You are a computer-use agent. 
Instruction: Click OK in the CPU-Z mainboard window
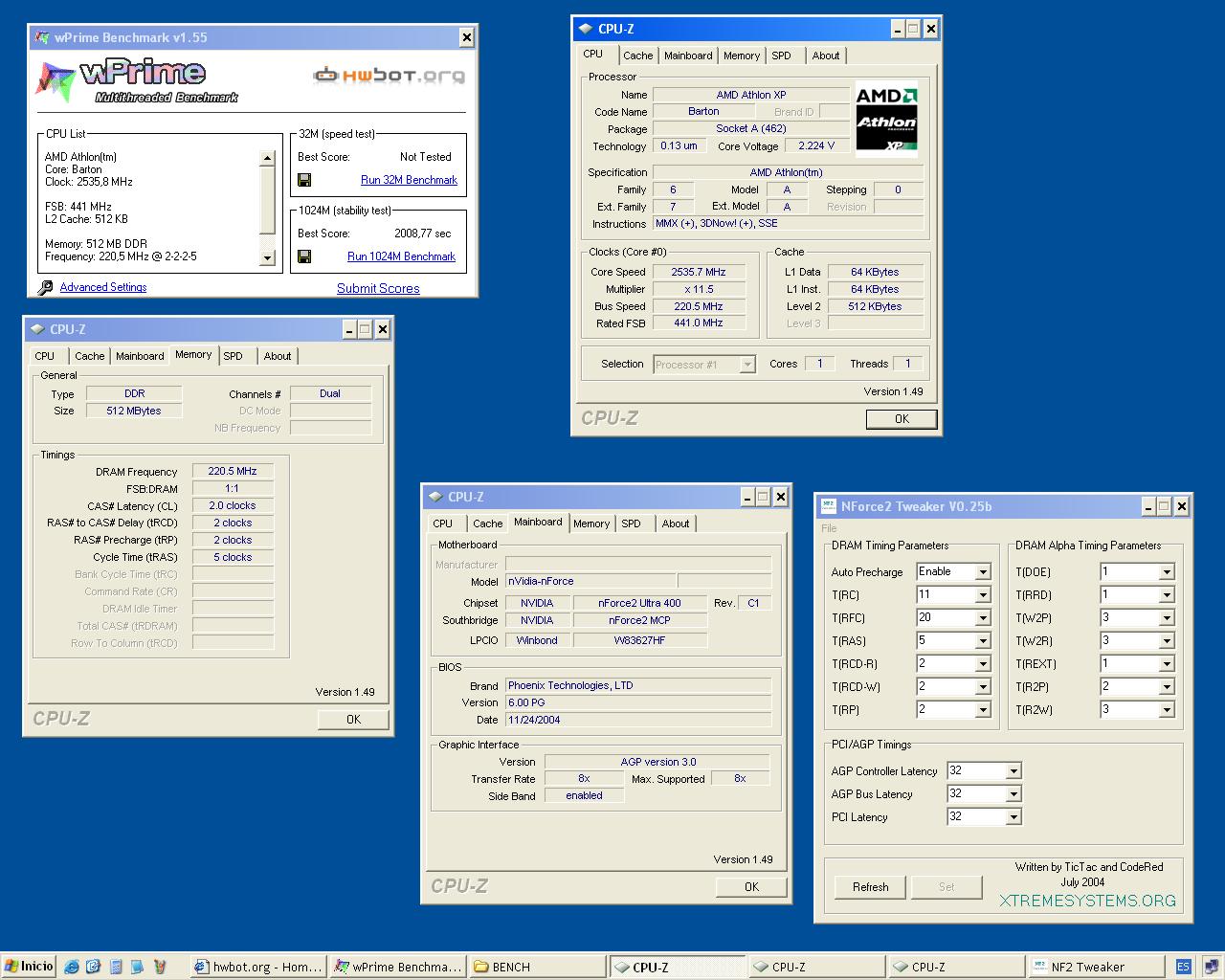coord(751,887)
